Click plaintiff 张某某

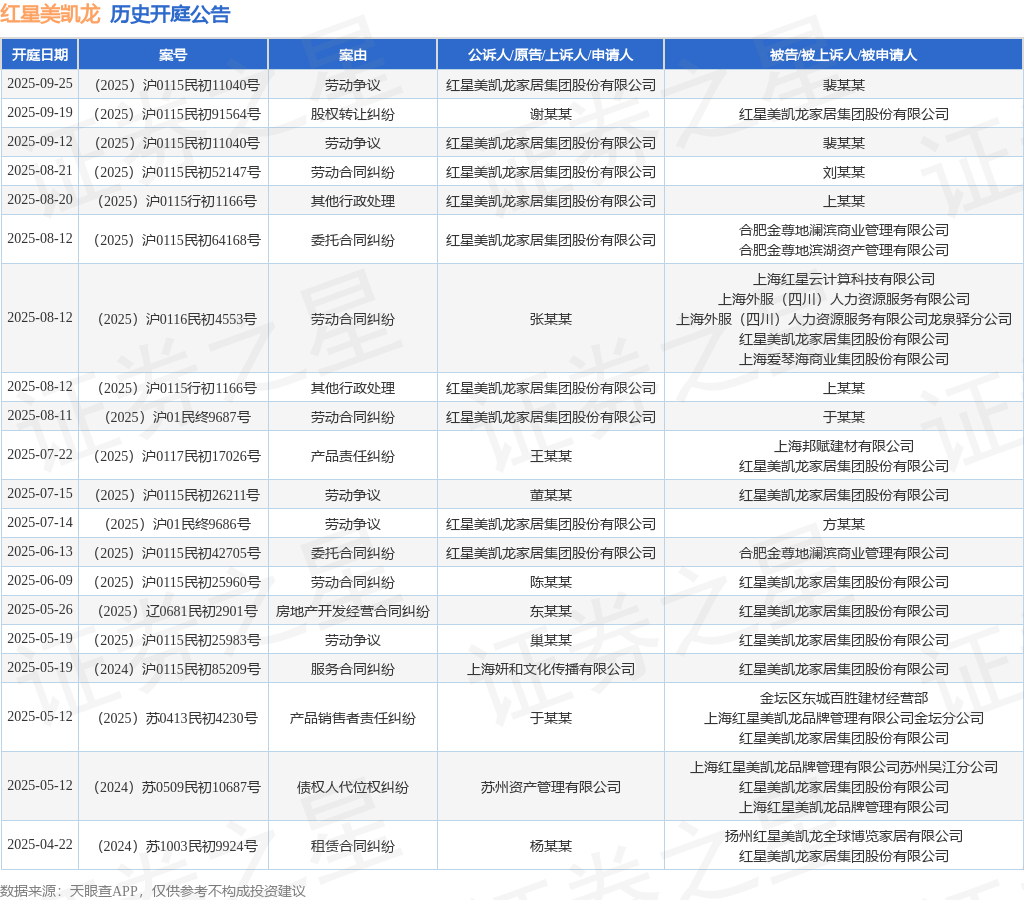point(551,319)
